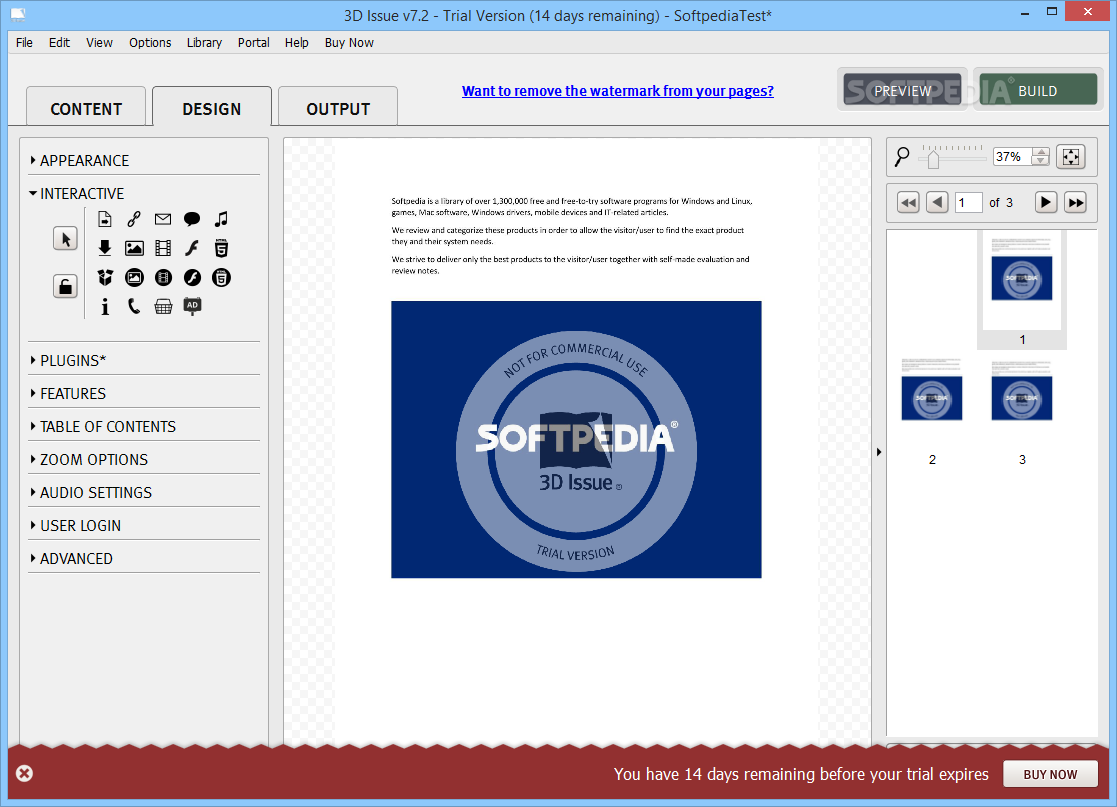Image resolution: width=1117 pixels, height=807 pixels.
Task: Expand the FEATURES section
Action: pyautogui.click(x=73, y=394)
